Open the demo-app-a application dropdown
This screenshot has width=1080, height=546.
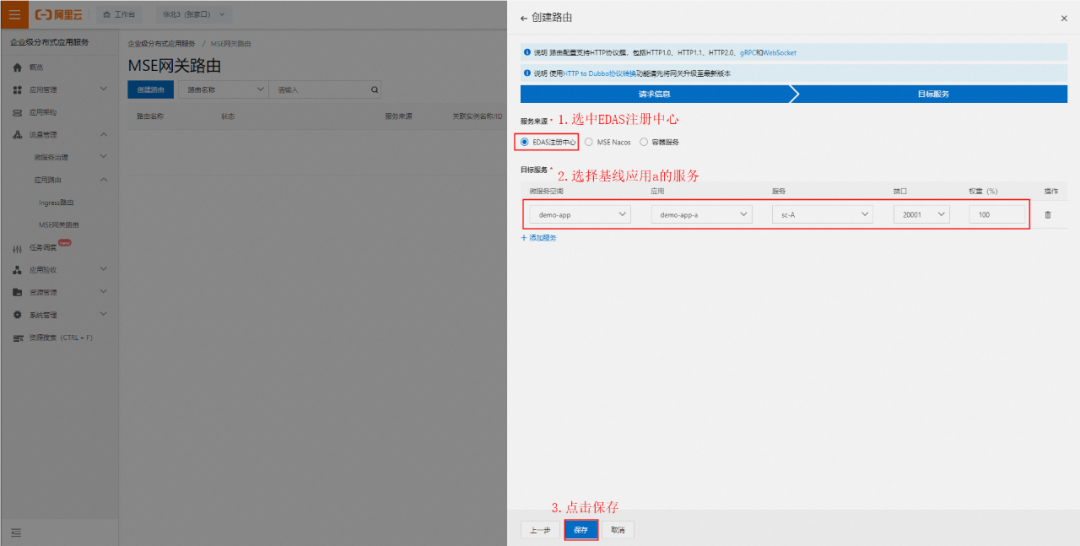point(701,215)
